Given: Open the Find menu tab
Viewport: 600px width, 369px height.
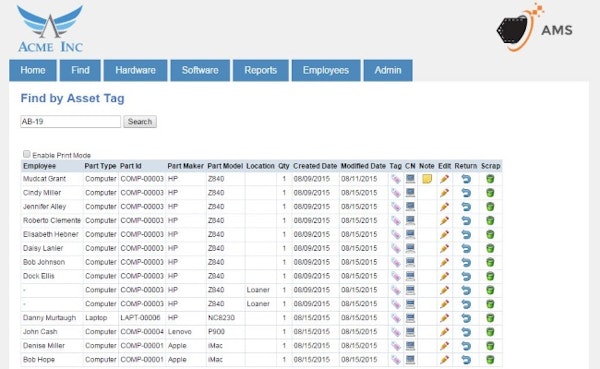Looking at the screenshot, I should point(80,70).
